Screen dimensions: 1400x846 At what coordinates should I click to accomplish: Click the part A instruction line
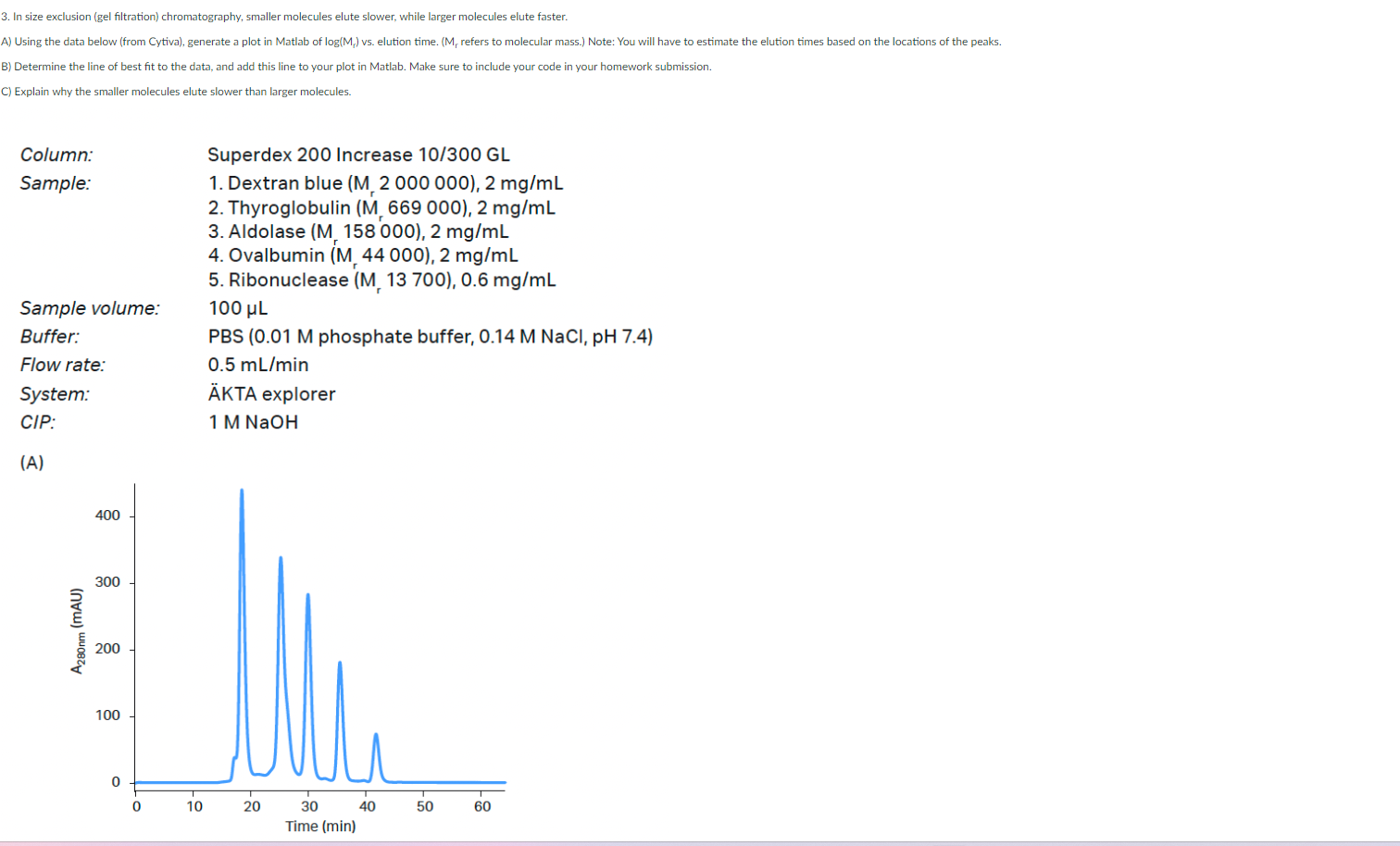click(502, 42)
